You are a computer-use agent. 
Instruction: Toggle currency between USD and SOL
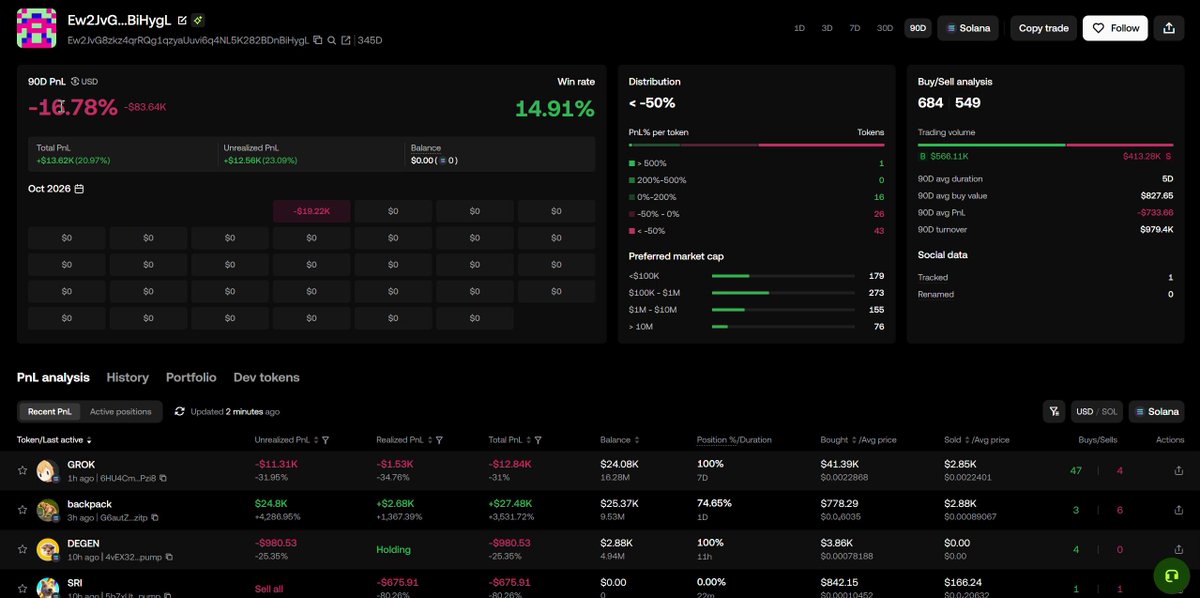(x=1097, y=411)
